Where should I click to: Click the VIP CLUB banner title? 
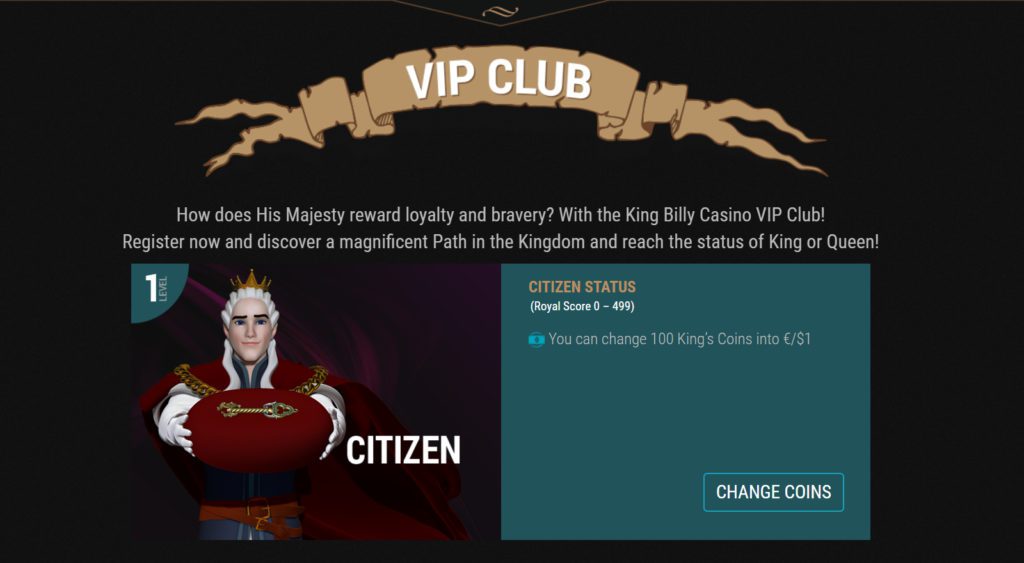(498, 81)
